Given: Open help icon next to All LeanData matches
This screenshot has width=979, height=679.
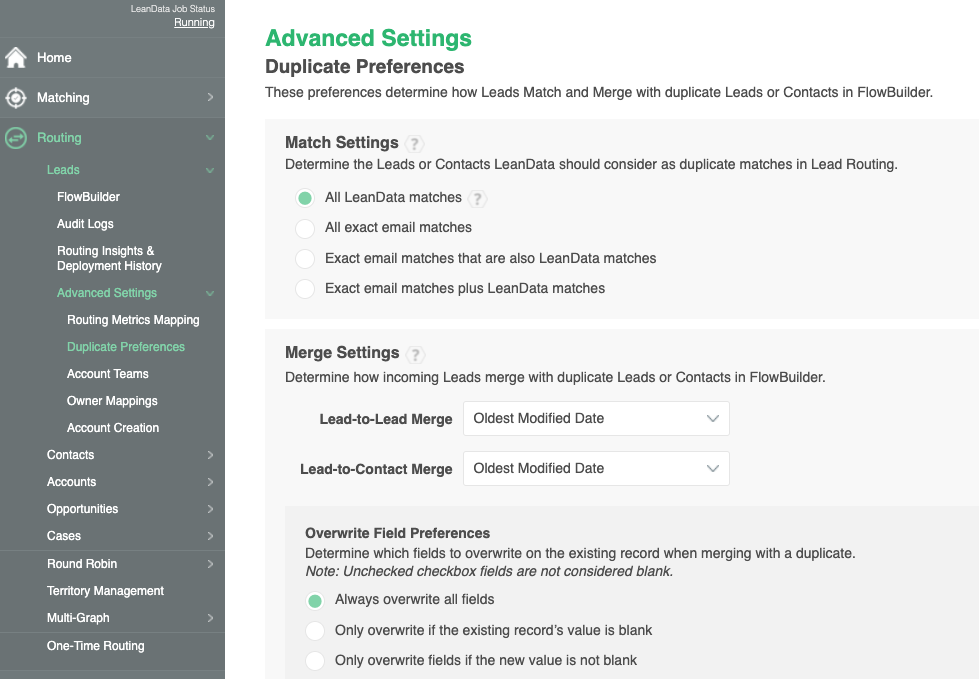Looking at the screenshot, I should 478,199.
